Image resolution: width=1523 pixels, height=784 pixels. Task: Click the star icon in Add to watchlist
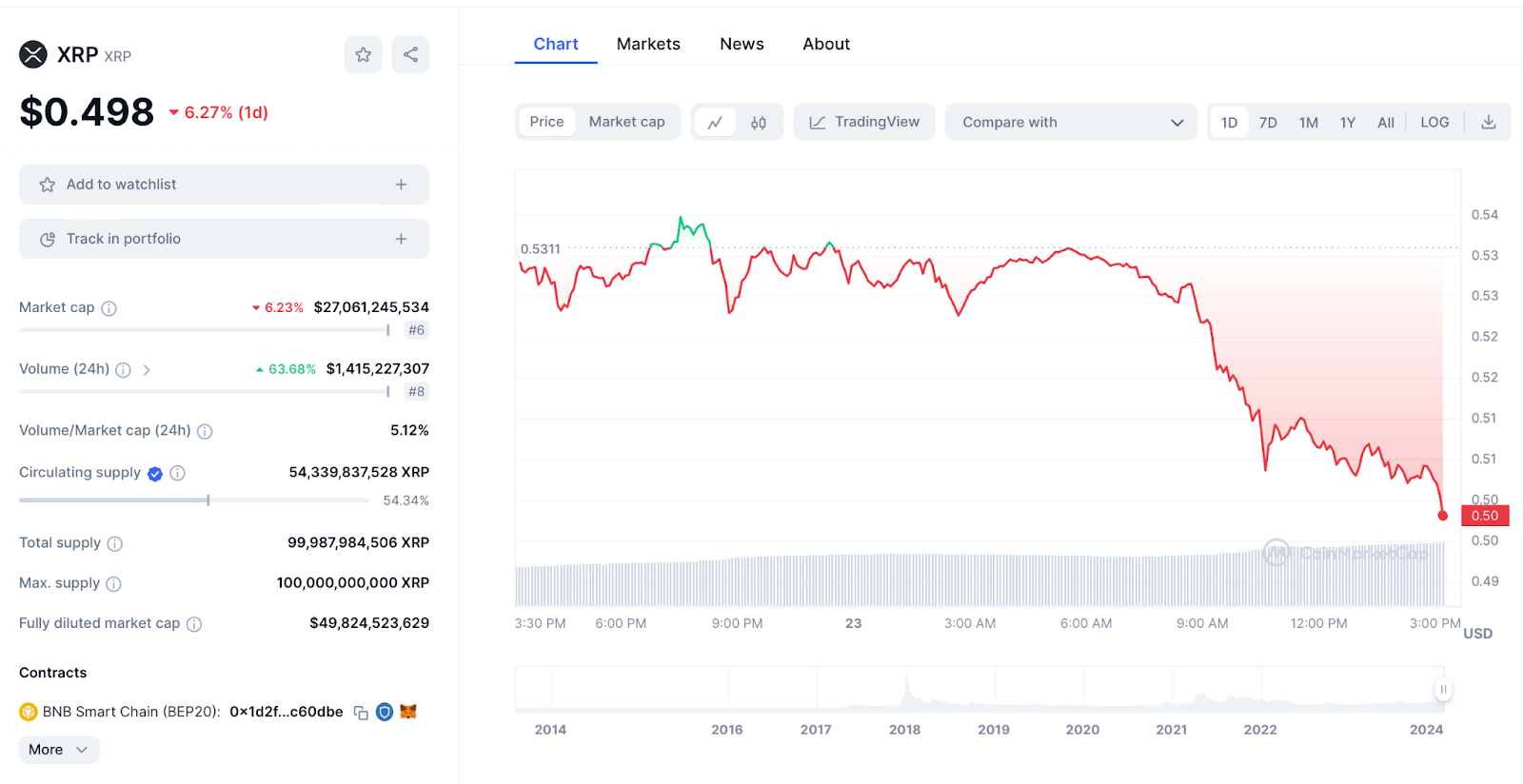(x=47, y=185)
